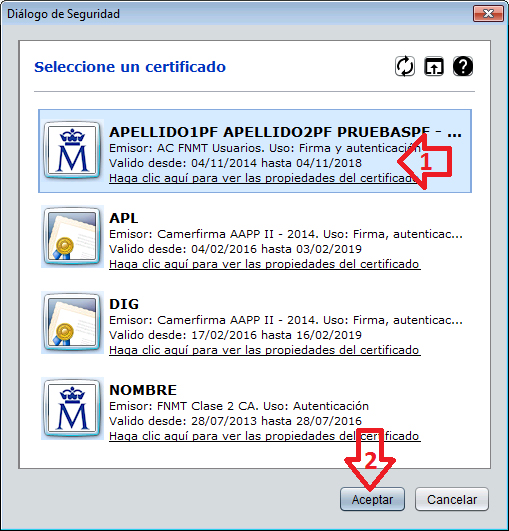
Task: Click the DIG certificate title
Action: pyautogui.click(x=124, y=304)
